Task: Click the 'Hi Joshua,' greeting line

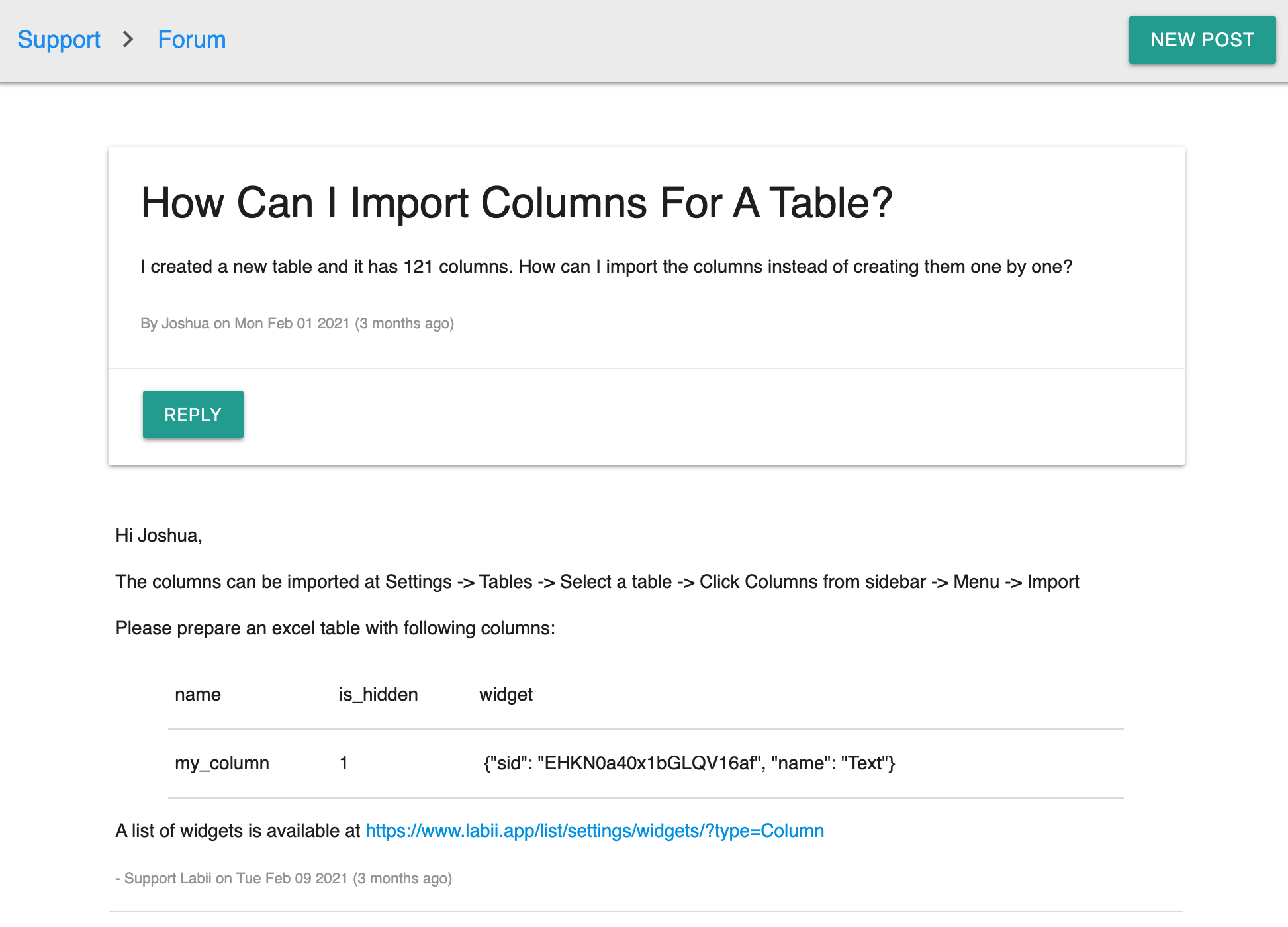Action: pos(159,536)
